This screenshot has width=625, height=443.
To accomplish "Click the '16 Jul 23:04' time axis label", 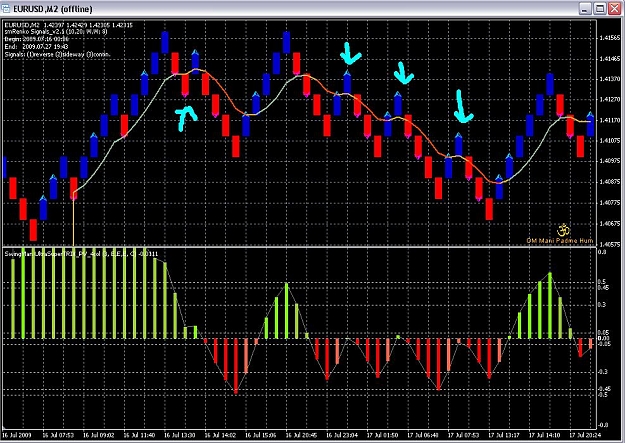I will [x=342, y=435].
